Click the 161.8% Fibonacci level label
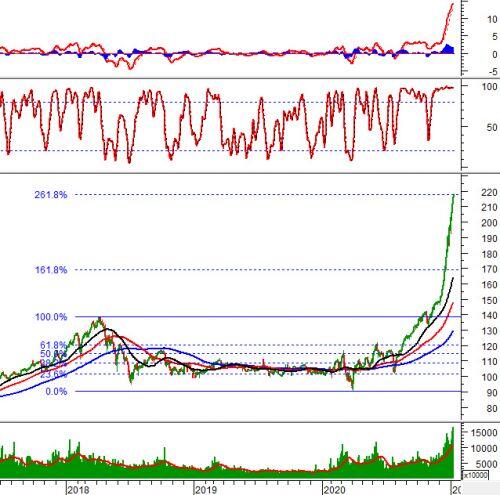This screenshot has height=495, width=500. 51,270
